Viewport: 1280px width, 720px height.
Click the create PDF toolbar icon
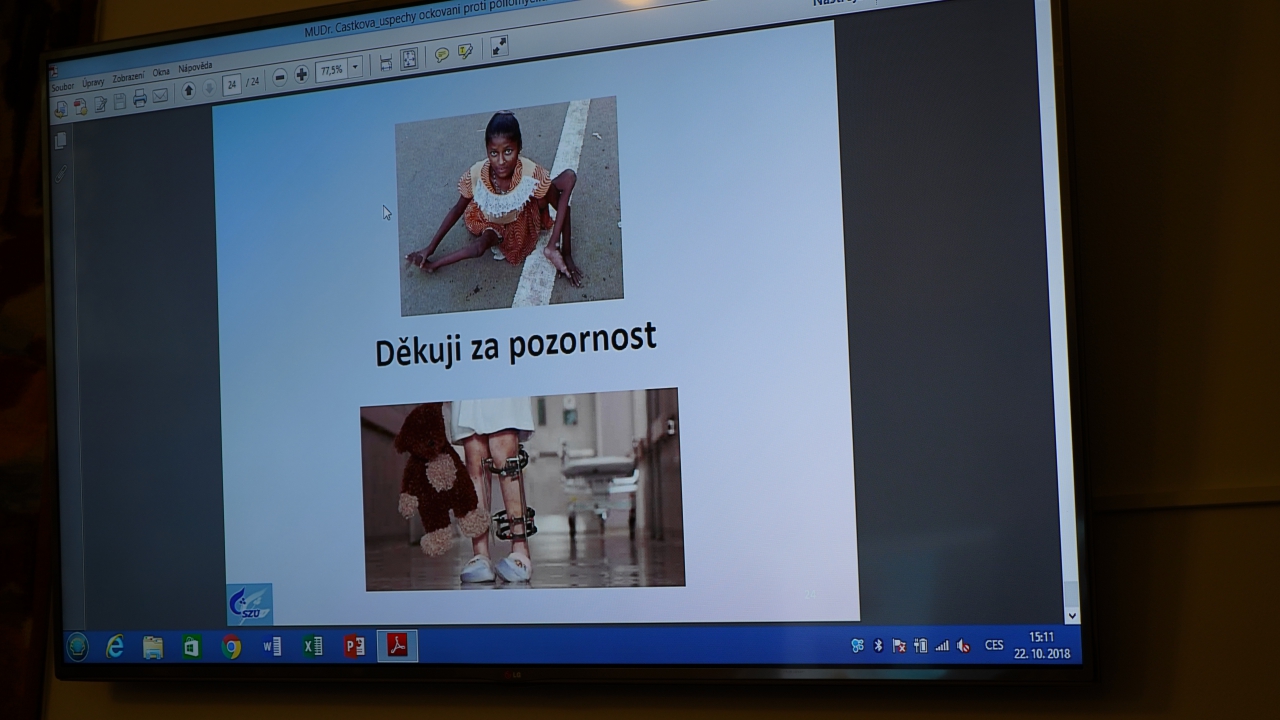tap(80, 106)
